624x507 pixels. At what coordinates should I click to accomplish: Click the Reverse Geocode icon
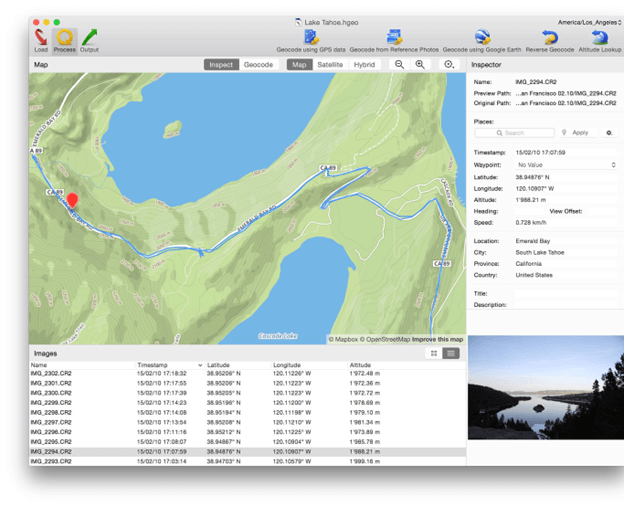tap(550, 37)
